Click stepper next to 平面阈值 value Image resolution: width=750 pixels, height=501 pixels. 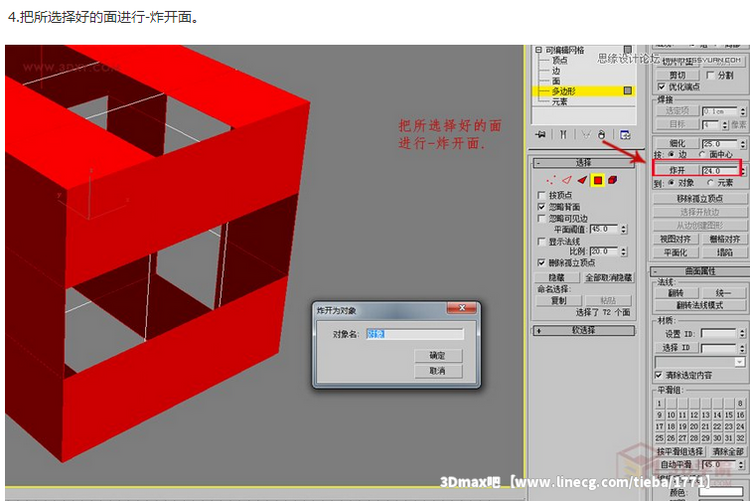(x=624, y=229)
